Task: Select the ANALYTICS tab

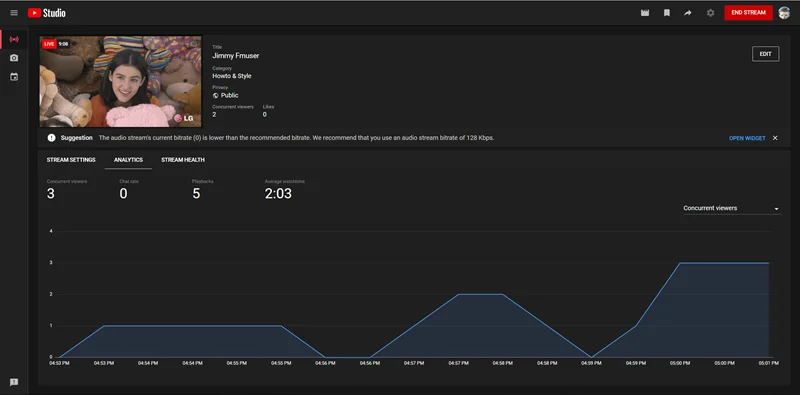Action: tap(128, 160)
